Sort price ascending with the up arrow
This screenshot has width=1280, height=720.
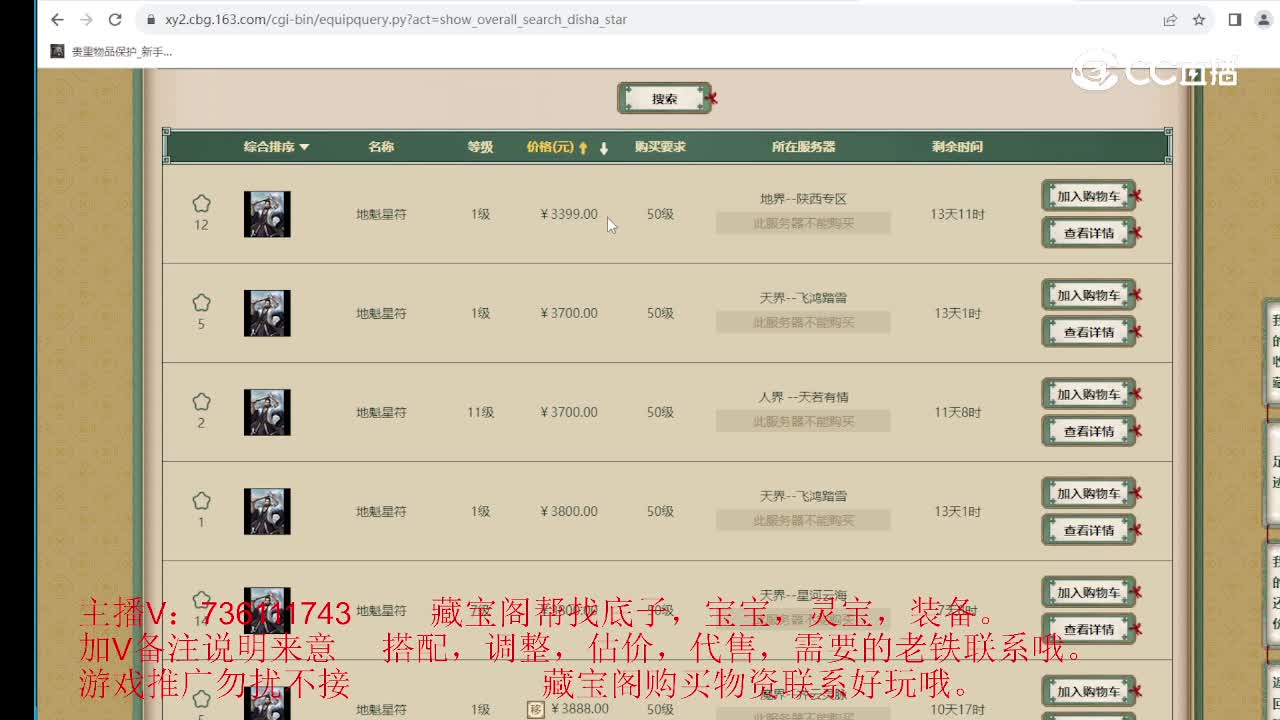pyautogui.click(x=583, y=147)
